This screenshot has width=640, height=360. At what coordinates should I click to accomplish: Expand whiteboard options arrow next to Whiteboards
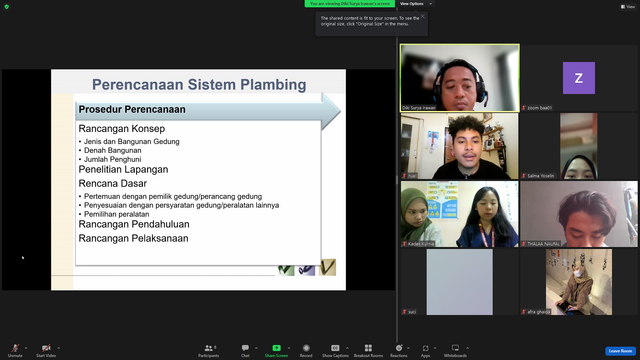click(467, 348)
